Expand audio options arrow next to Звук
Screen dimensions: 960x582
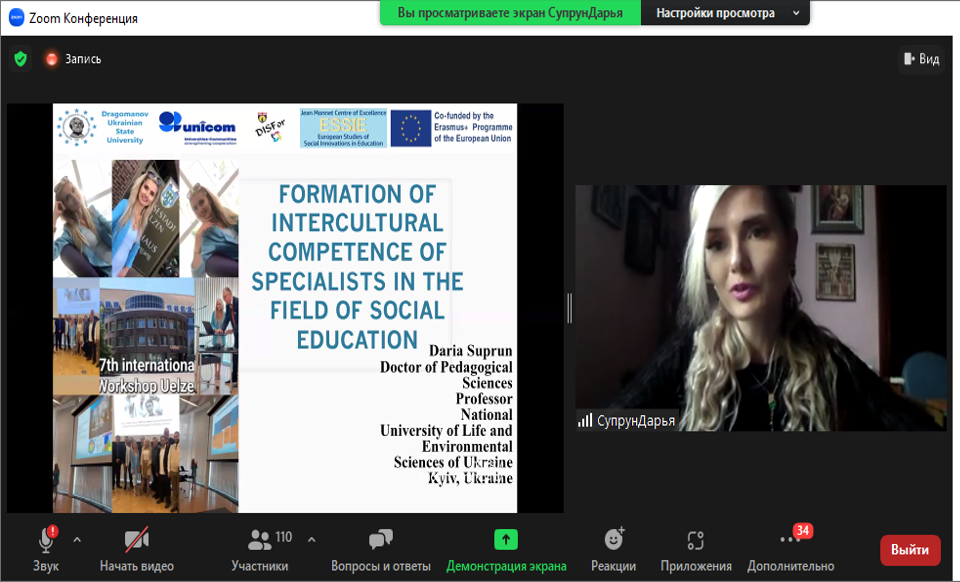tap(77, 540)
